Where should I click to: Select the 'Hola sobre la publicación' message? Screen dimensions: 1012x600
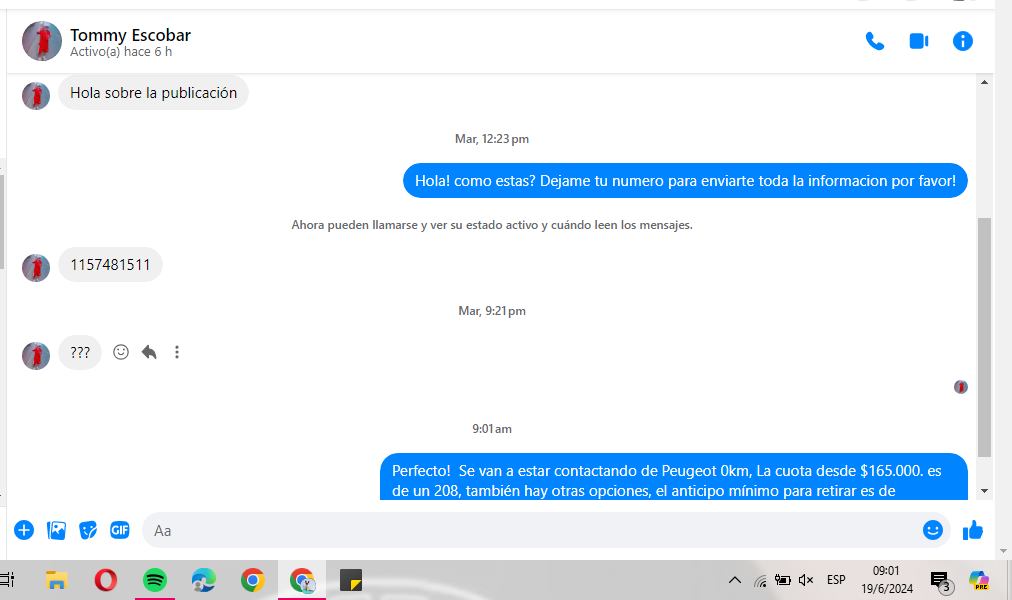[154, 92]
